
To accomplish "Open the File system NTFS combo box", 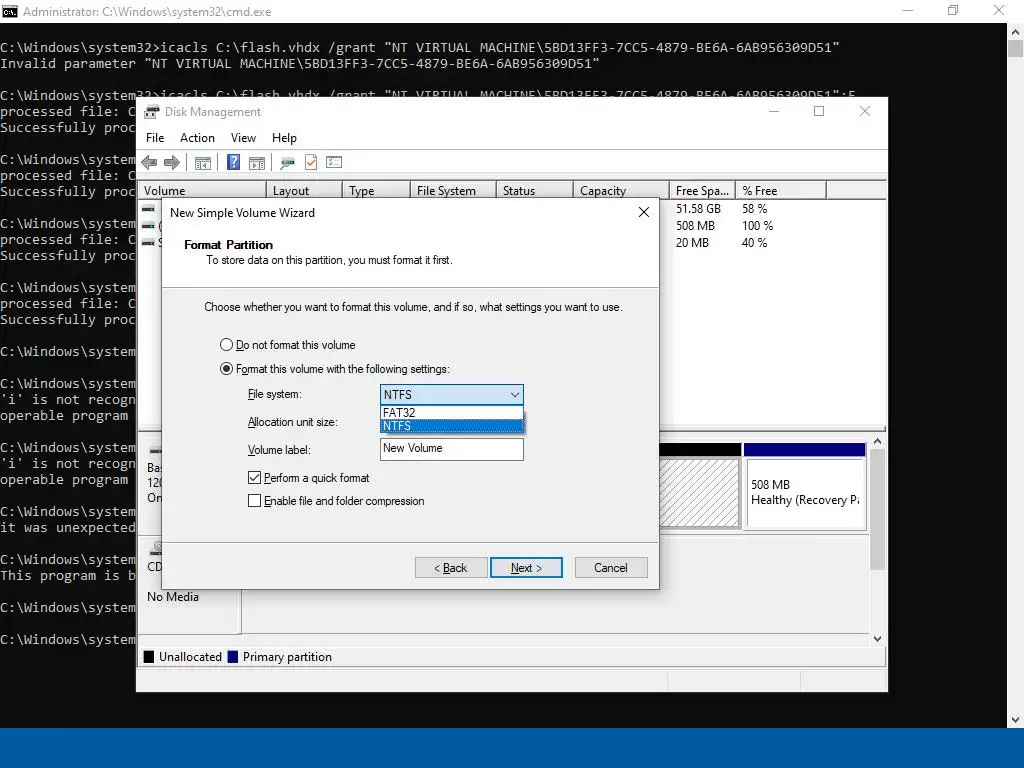I will pos(452,394).
